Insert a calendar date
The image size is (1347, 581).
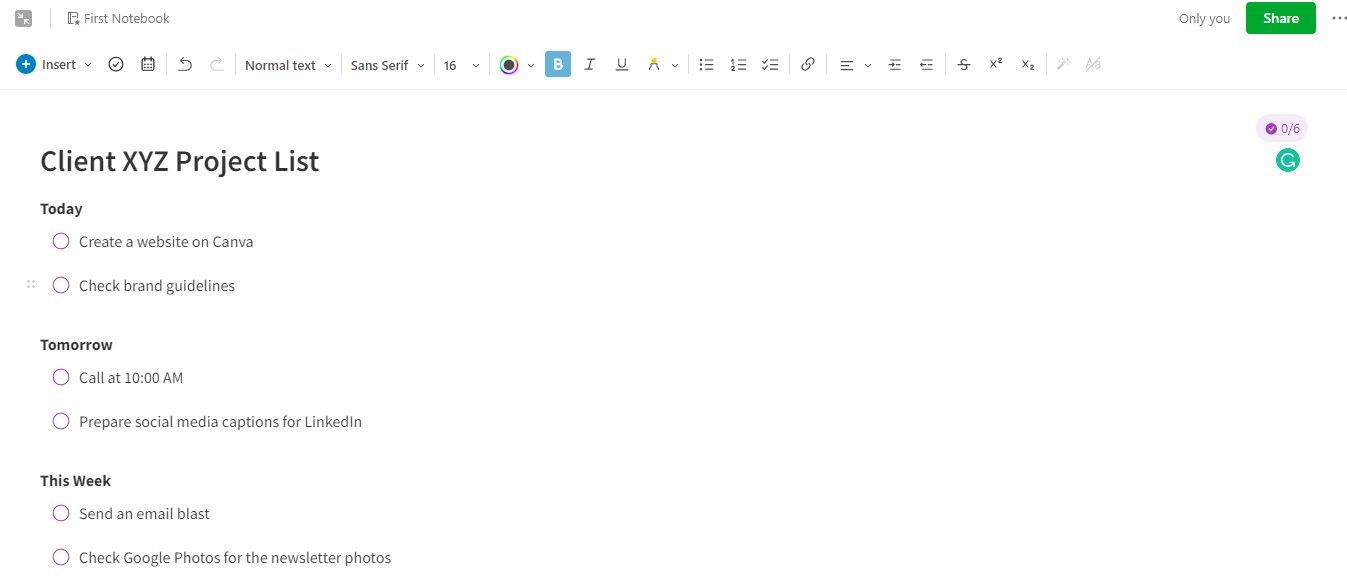(148, 63)
